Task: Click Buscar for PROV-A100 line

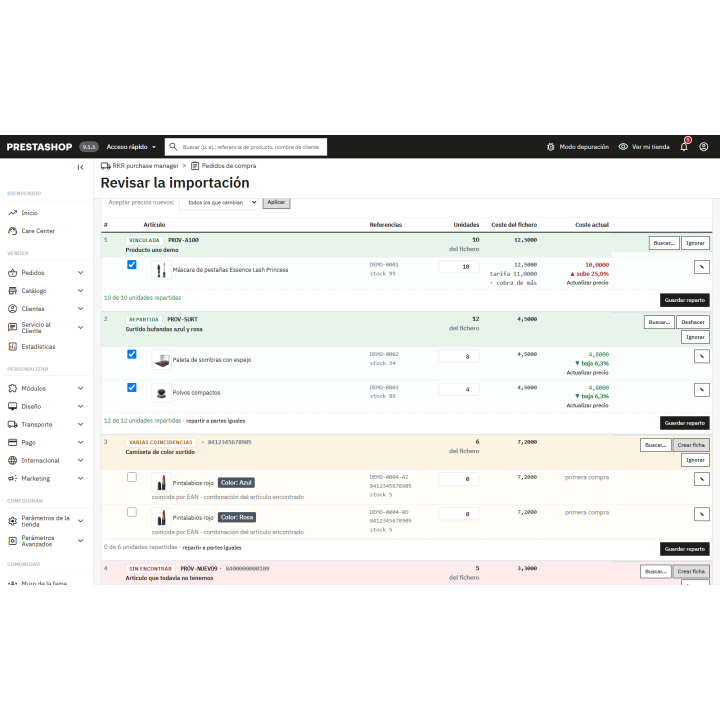Action: (664, 243)
